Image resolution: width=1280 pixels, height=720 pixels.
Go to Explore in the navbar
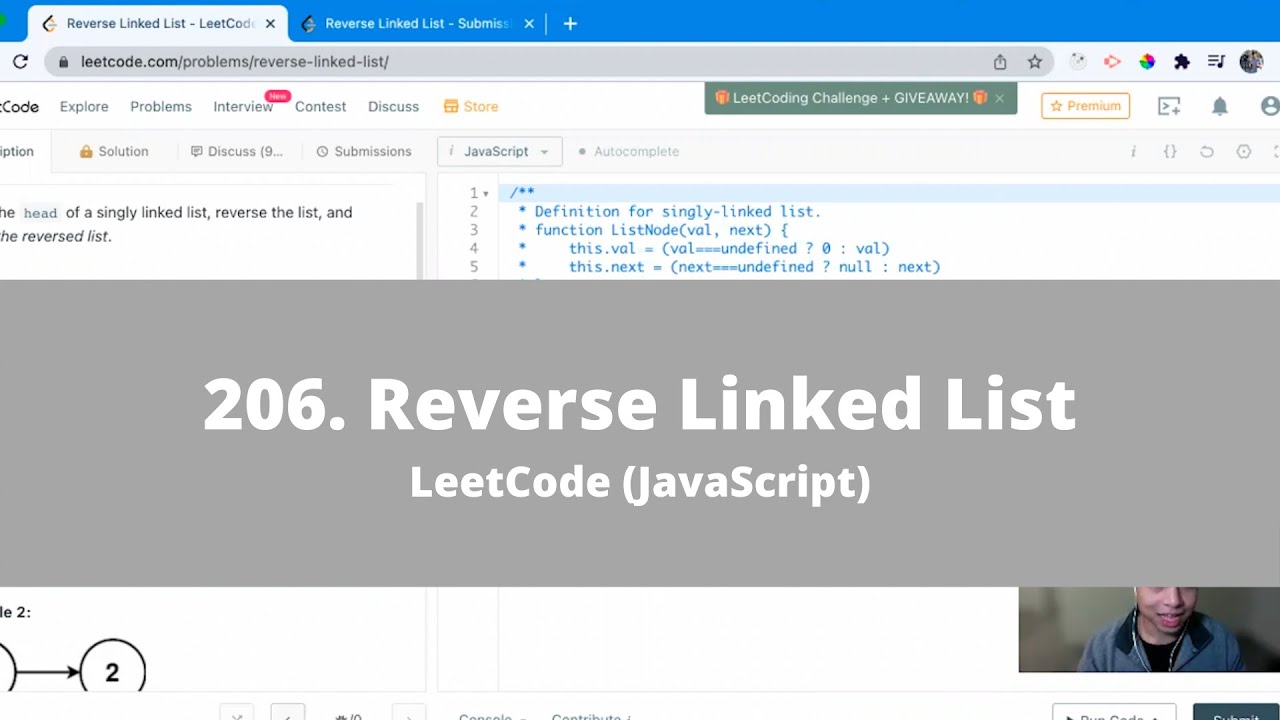pyautogui.click(x=84, y=106)
